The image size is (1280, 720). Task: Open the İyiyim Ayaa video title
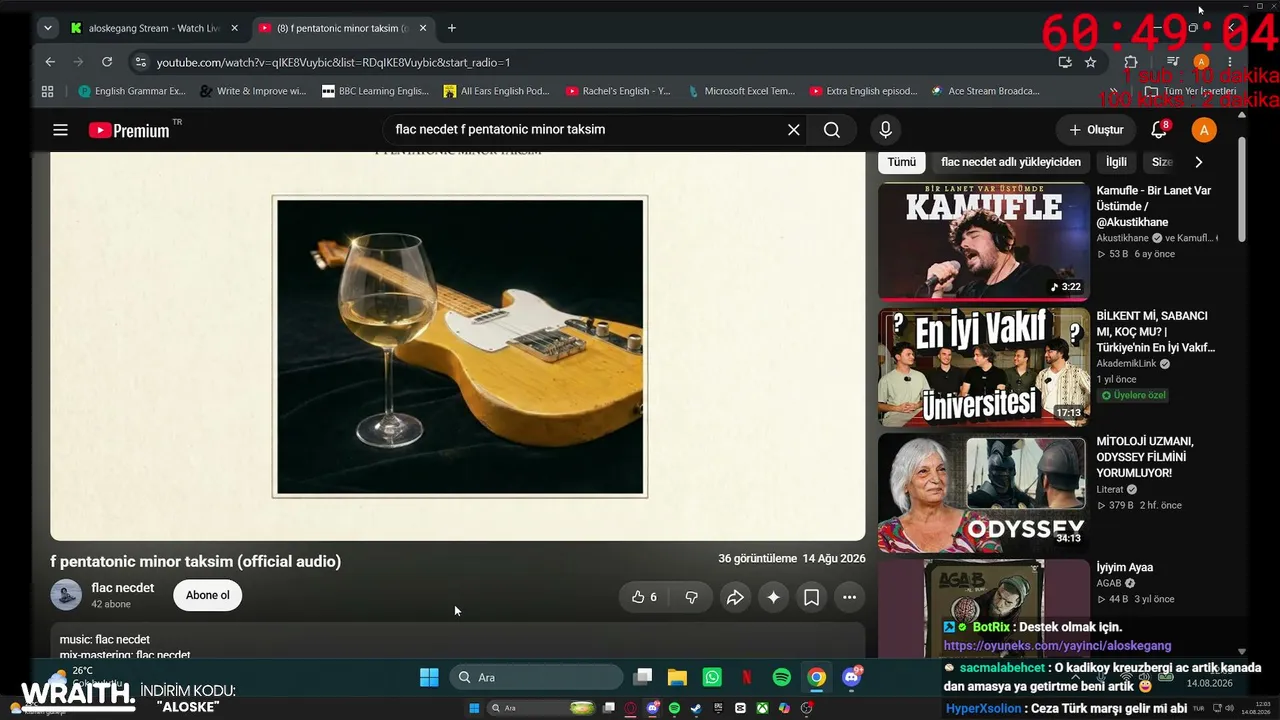coord(1125,568)
